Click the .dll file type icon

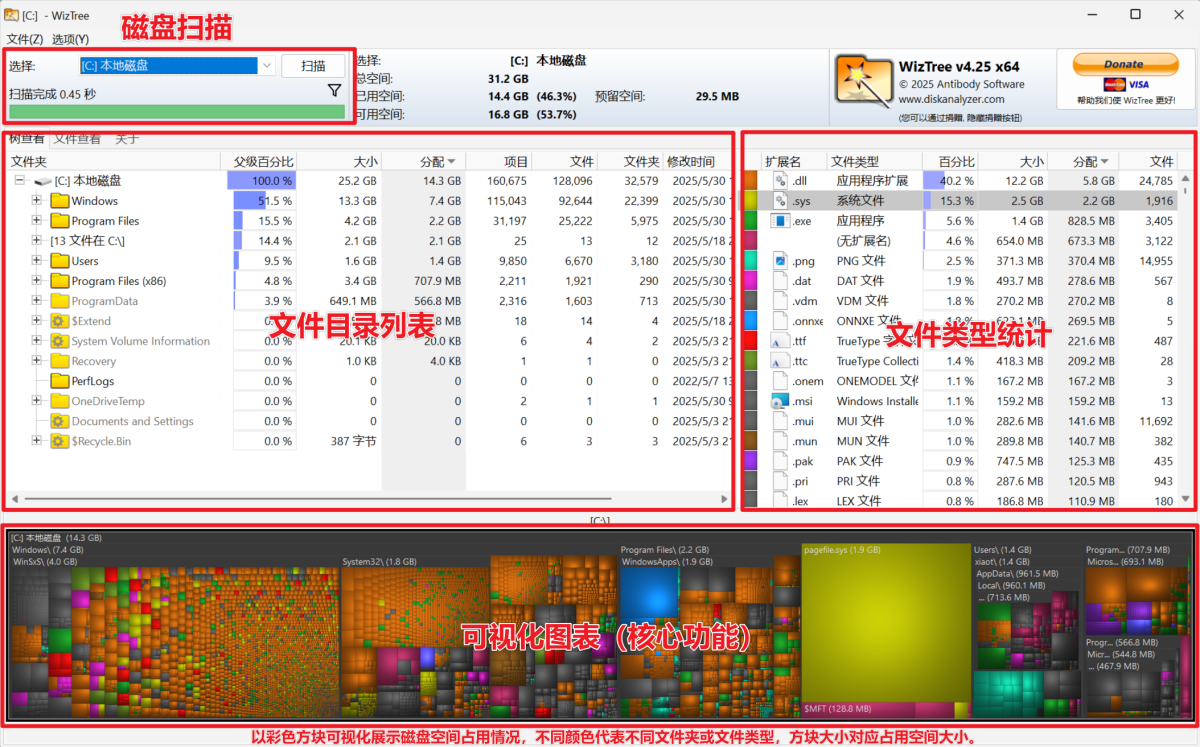tap(780, 181)
